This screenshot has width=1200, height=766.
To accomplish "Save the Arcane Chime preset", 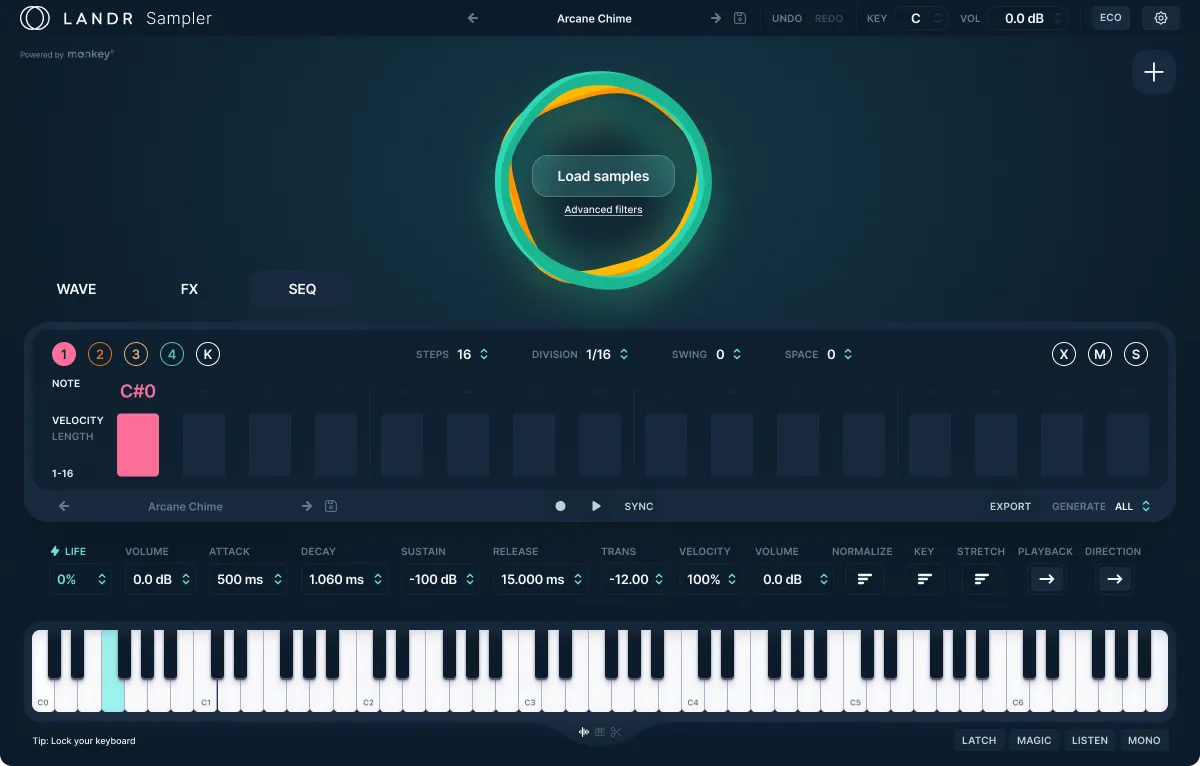I will pyautogui.click(x=739, y=18).
